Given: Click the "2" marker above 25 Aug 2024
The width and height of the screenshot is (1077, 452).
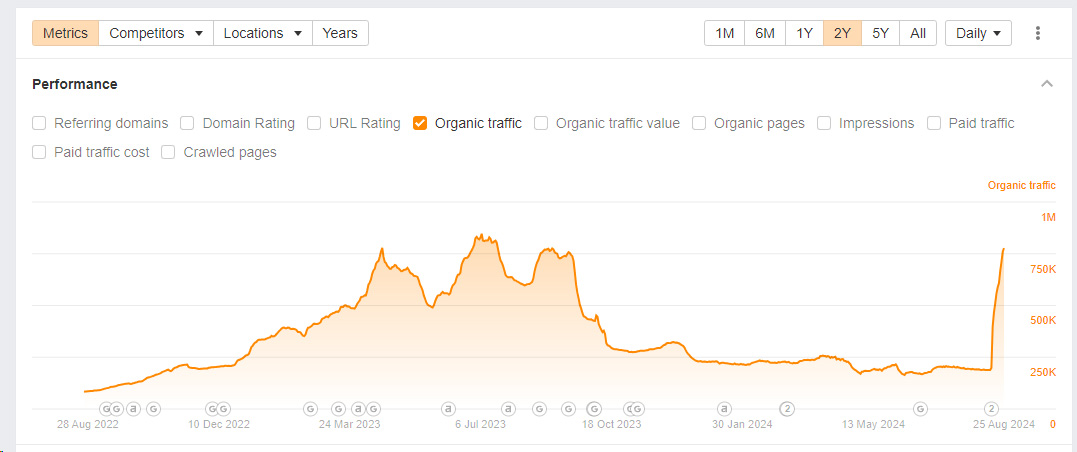Looking at the screenshot, I should pos(991,408).
